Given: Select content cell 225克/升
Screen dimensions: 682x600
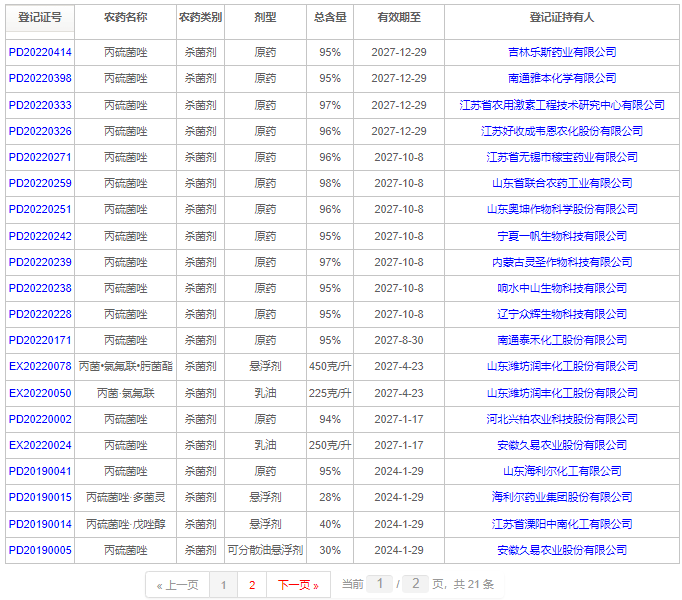Looking at the screenshot, I should [x=330, y=393].
